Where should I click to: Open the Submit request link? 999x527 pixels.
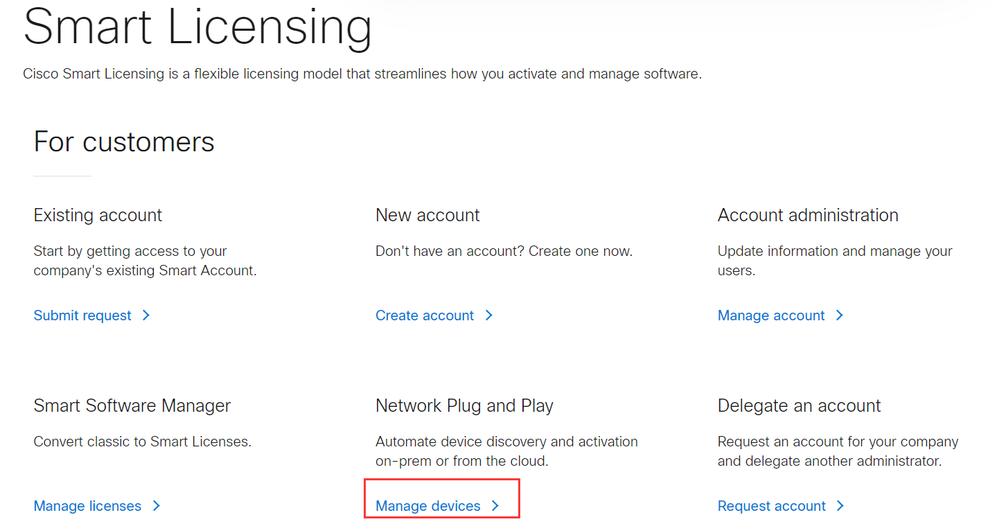point(82,315)
